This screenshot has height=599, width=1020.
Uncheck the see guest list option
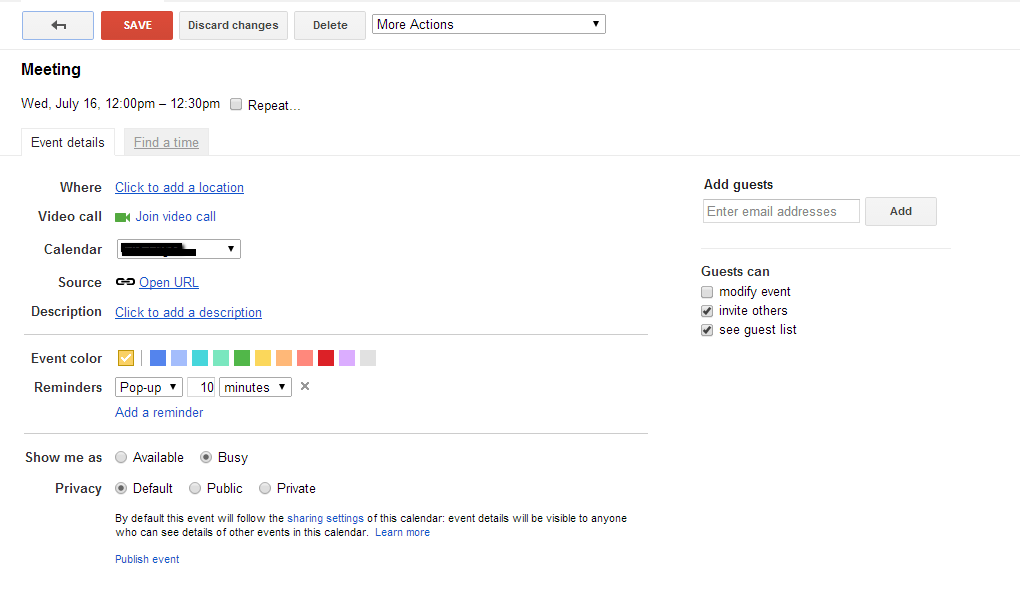[707, 330]
